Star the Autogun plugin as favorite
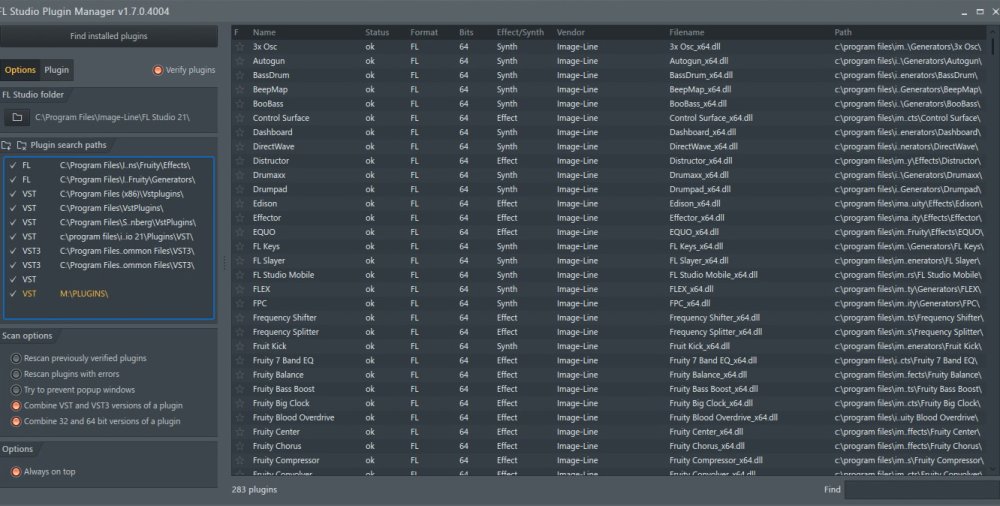This screenshot has height=506, width=1000. [240, 61]
